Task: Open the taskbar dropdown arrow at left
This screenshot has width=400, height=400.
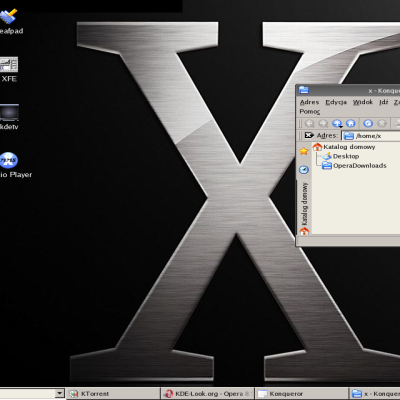Action: click(x=59, y=393)
